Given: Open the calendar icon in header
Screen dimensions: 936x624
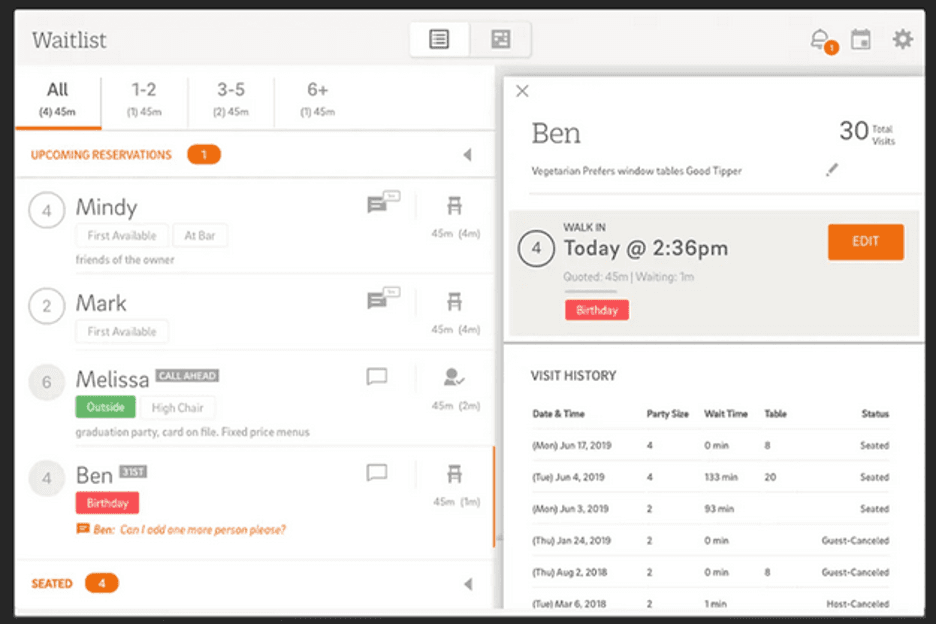Looking at the screenshot, I should (x=860, y=40).
